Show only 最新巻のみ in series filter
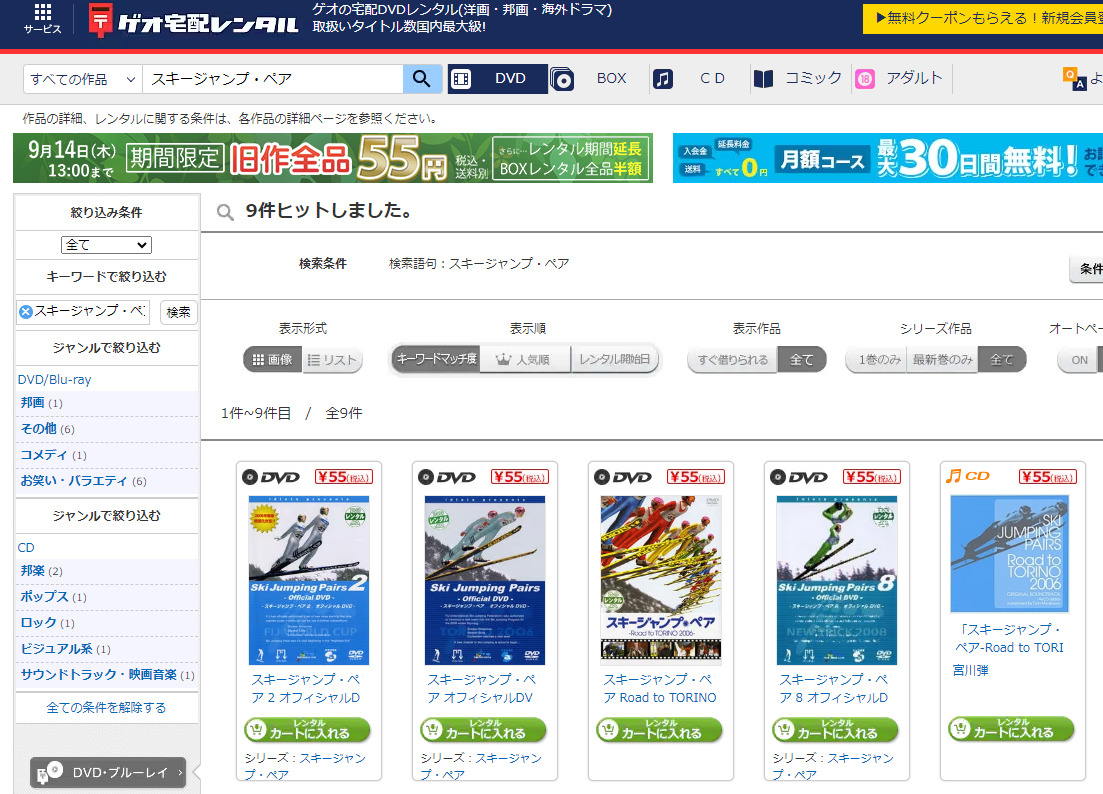This screenshot has width=1103, height=794. tap(943, 359)
